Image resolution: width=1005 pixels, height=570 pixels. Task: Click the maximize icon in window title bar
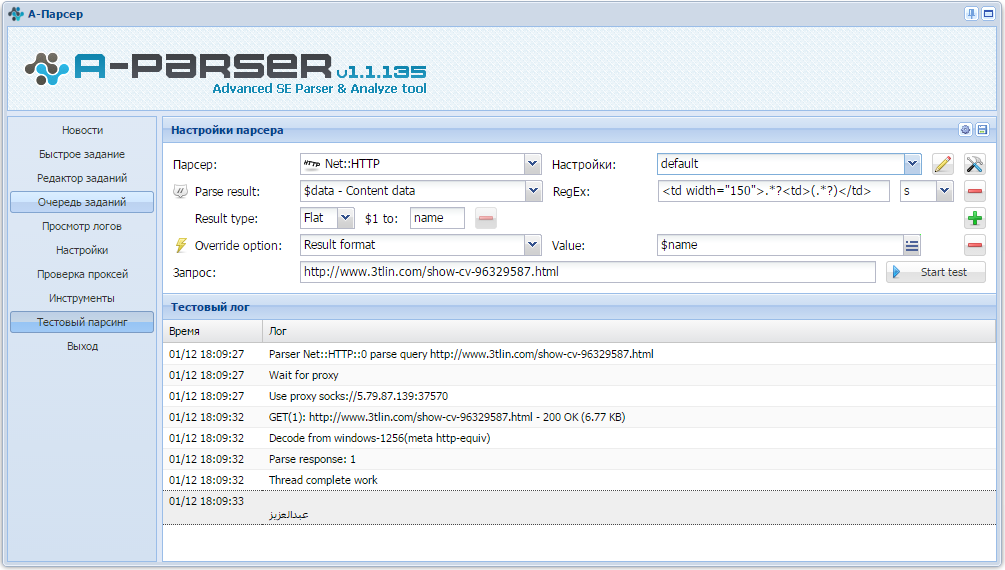[988, 13]
